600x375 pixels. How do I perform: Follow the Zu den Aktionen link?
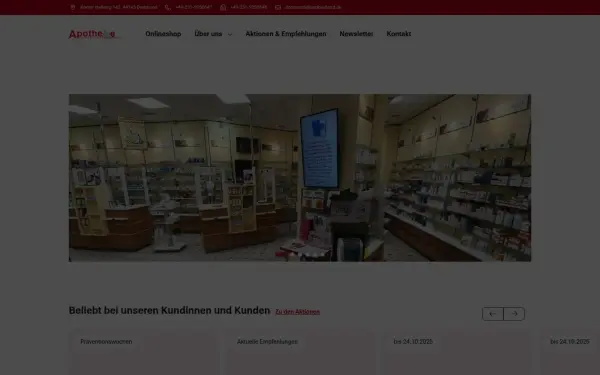(298, 312)
